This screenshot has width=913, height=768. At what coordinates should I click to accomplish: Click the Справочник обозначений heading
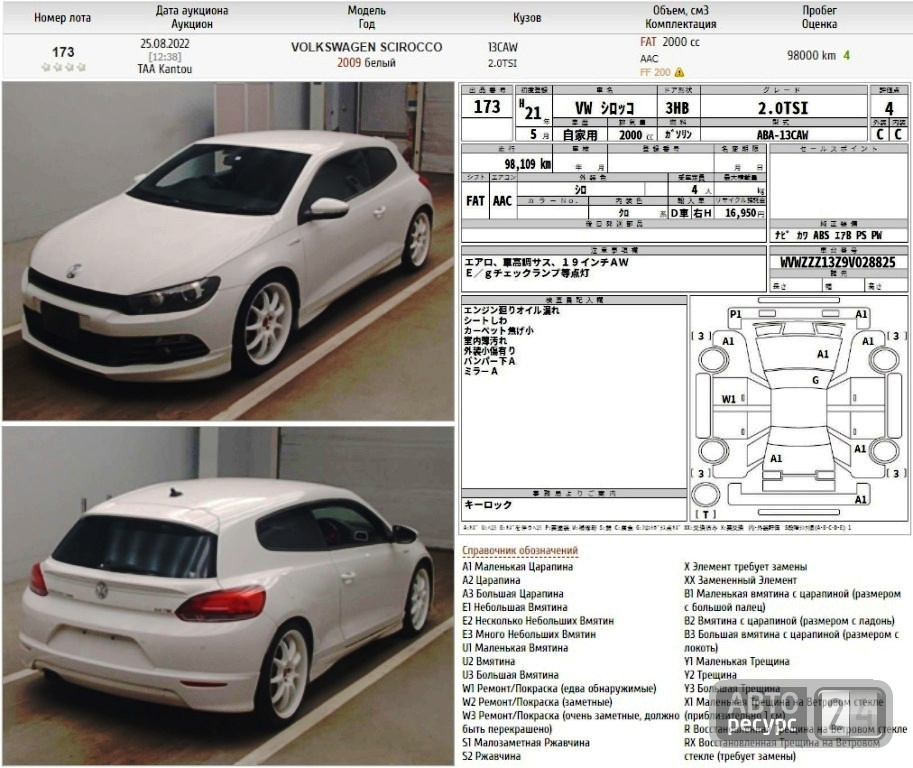tap(520, 550)
